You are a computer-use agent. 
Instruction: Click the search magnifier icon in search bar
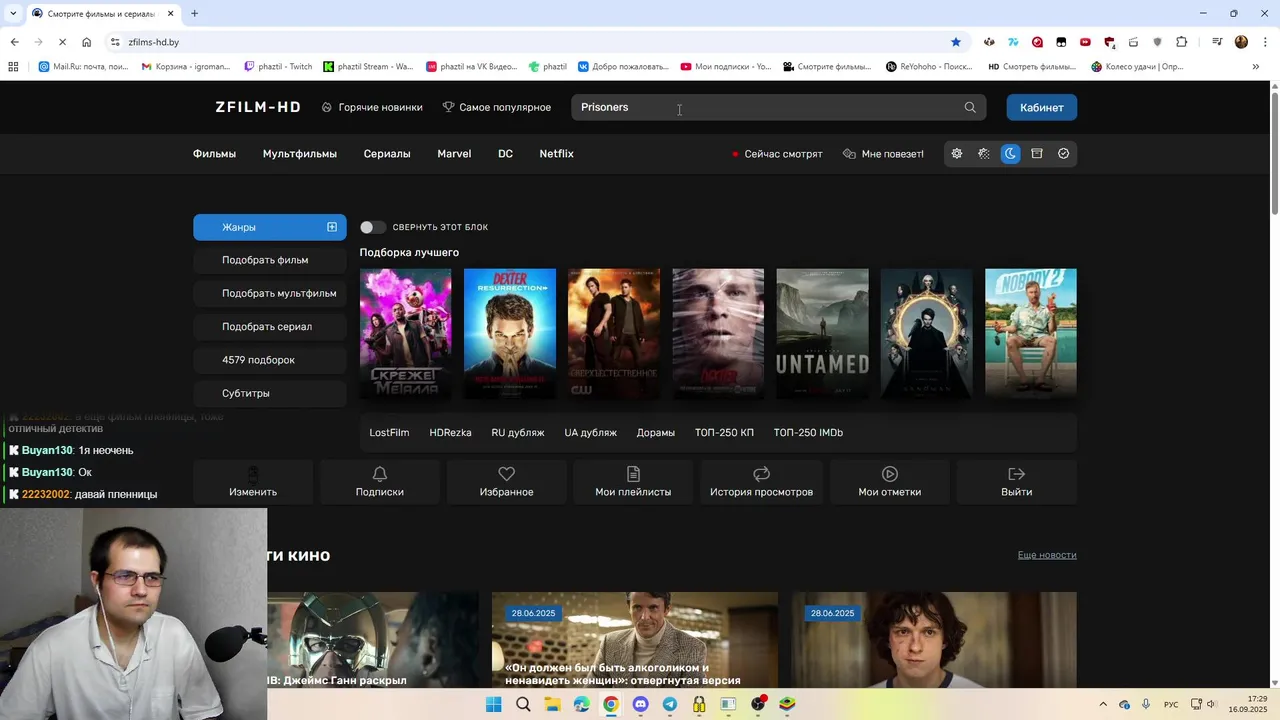point(970,107)
